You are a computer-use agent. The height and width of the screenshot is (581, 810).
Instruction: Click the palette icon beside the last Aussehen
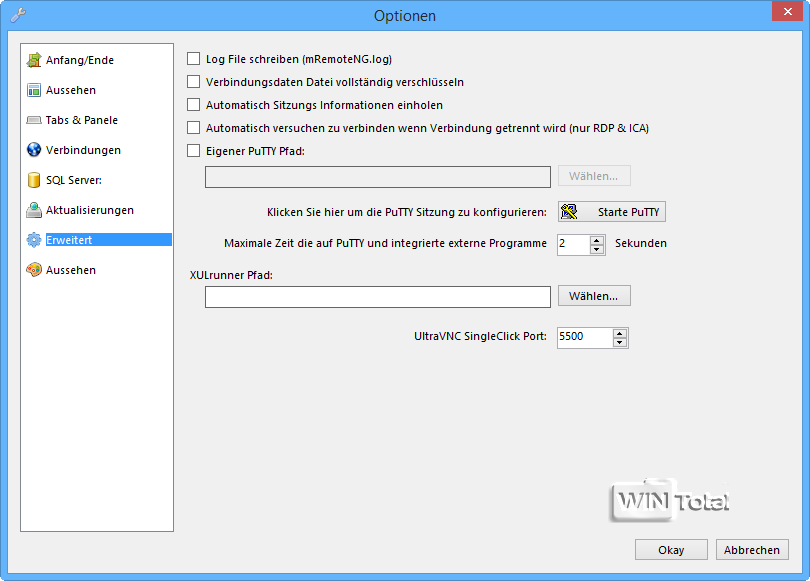click(34, 270)
